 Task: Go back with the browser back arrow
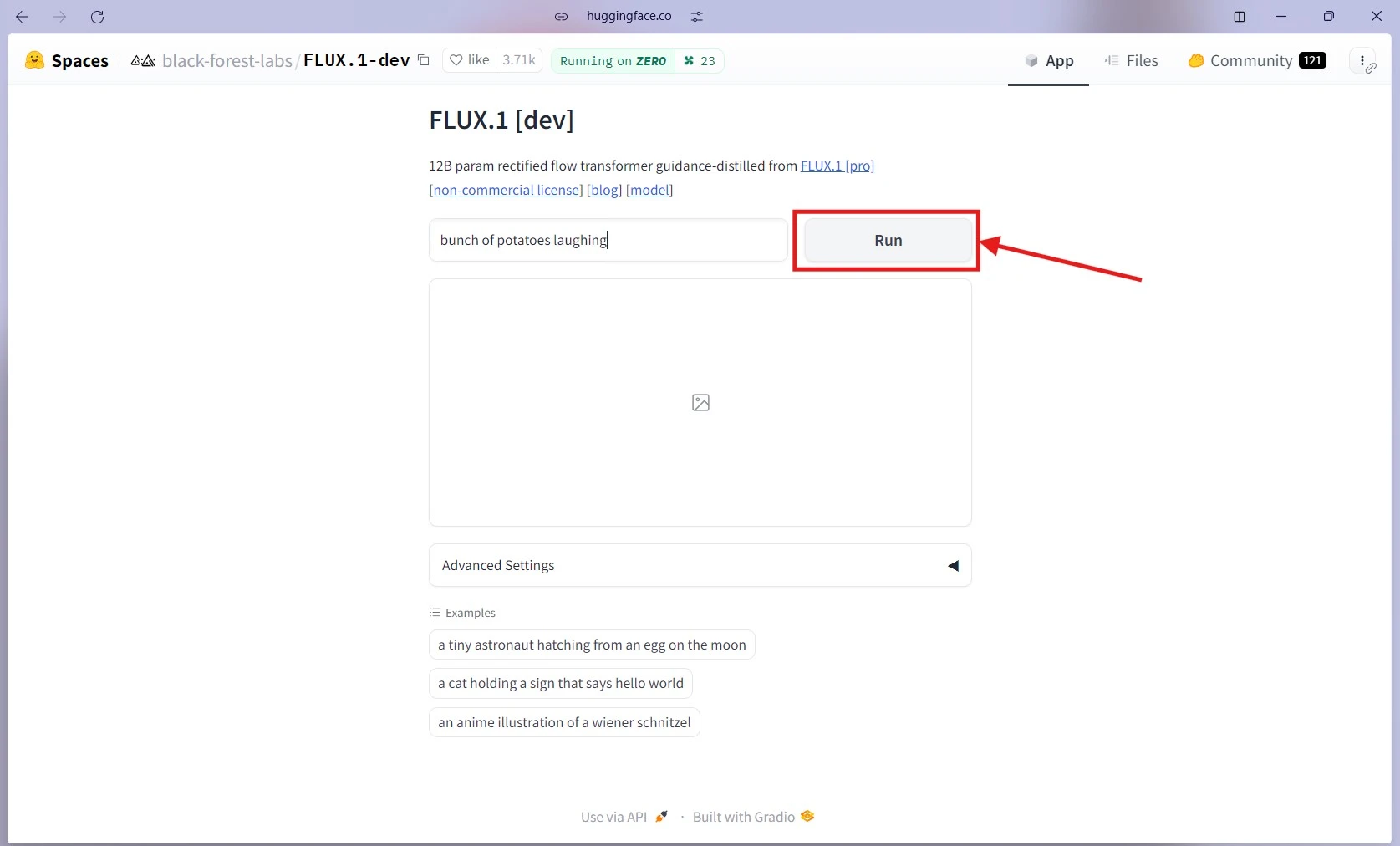tap(23, 17)
